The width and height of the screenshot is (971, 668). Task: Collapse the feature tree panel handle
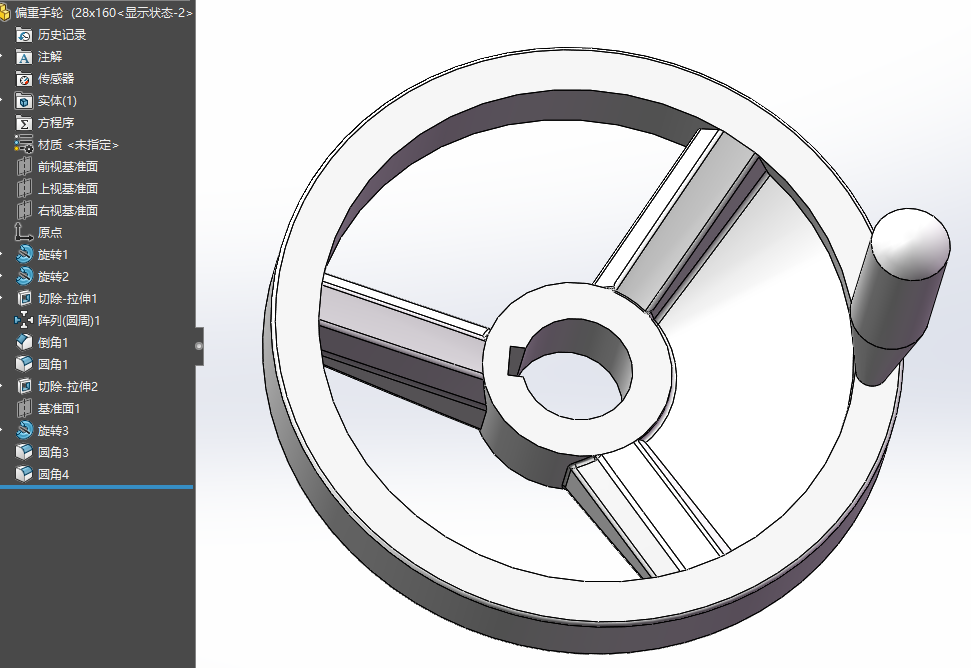coord(199,346)
